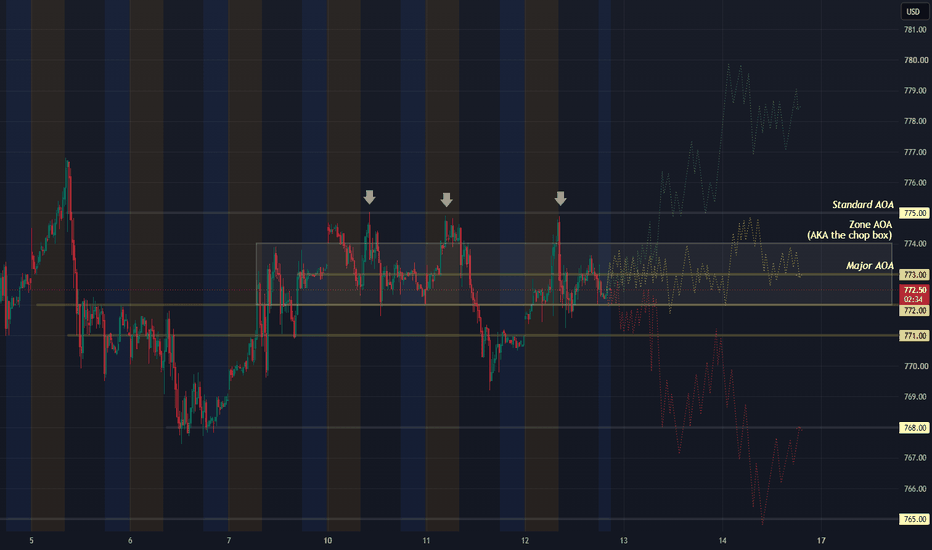Select the Major AOA label
This screenshot has height=550, width=932.
(870, 266)
